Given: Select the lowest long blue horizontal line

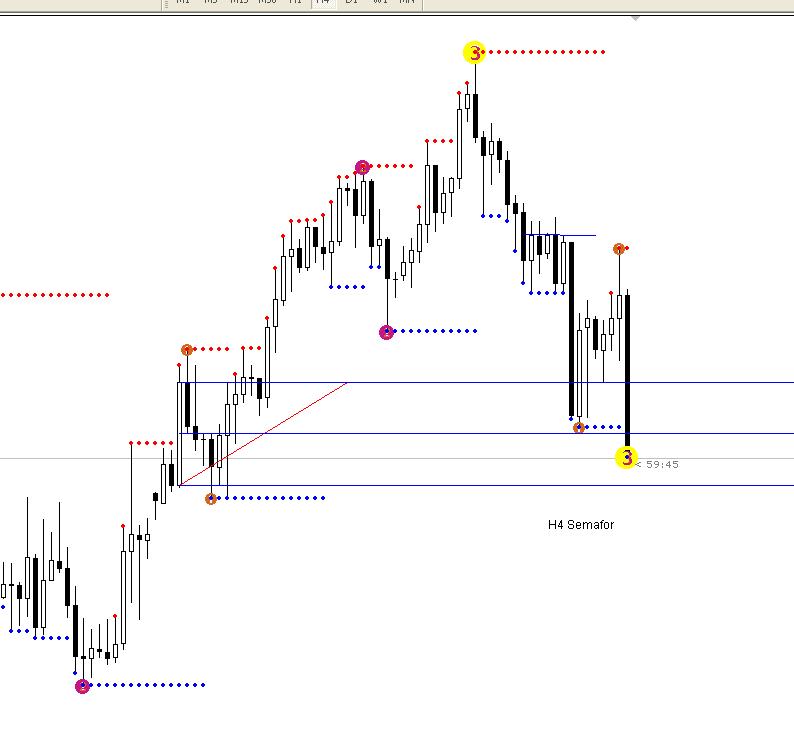Looking at the screenshot, I should (x=486, y=485).
